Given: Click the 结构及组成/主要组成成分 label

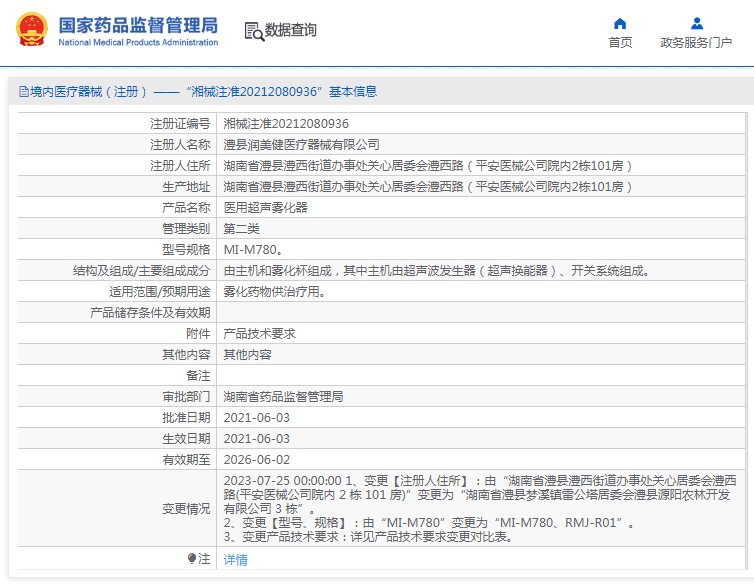Looking at the screenshot, I should pyautogui.click(x=142, y=271).
